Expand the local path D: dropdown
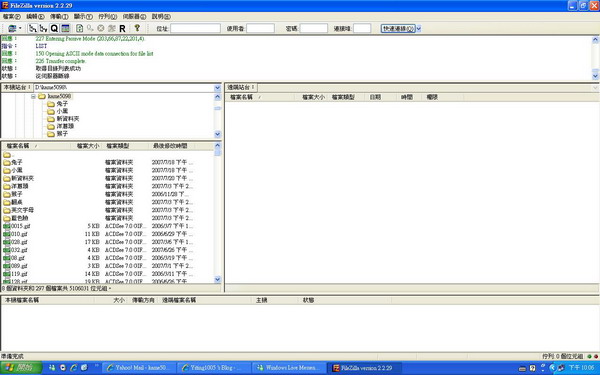 (x=217, y=88)
